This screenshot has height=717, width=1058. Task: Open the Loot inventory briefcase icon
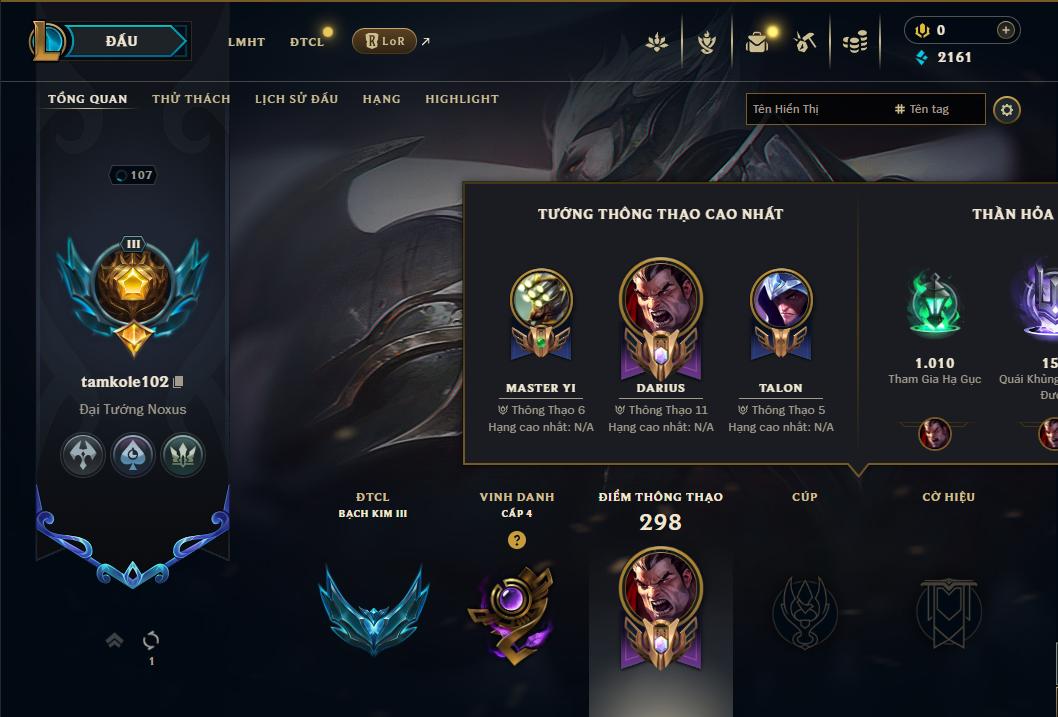[756, 42]
